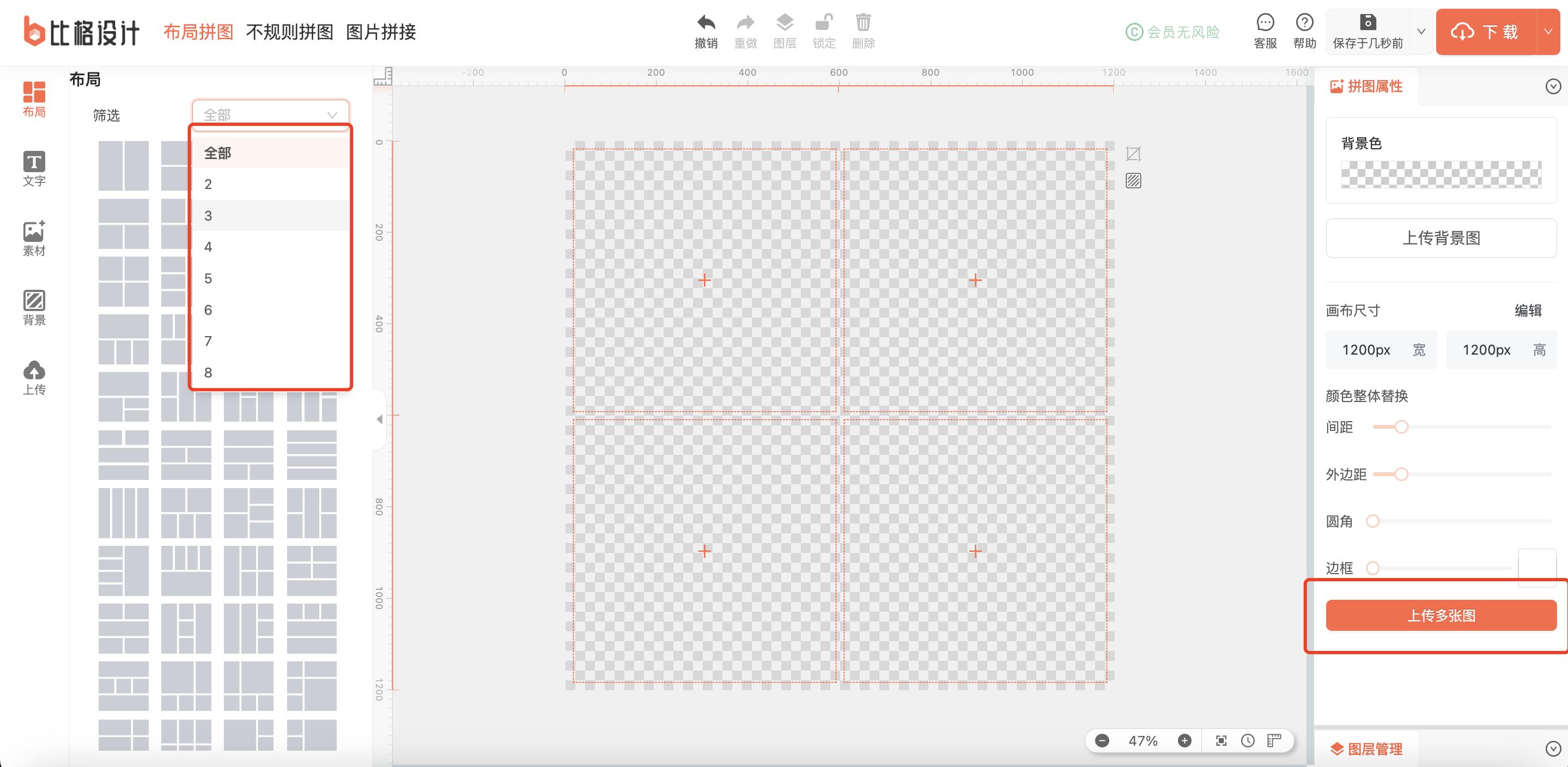Viewport: 1568px width, 767px height.
Task: Expand the 图层管理 panel chevron
Action: [x=1553, y=748]
